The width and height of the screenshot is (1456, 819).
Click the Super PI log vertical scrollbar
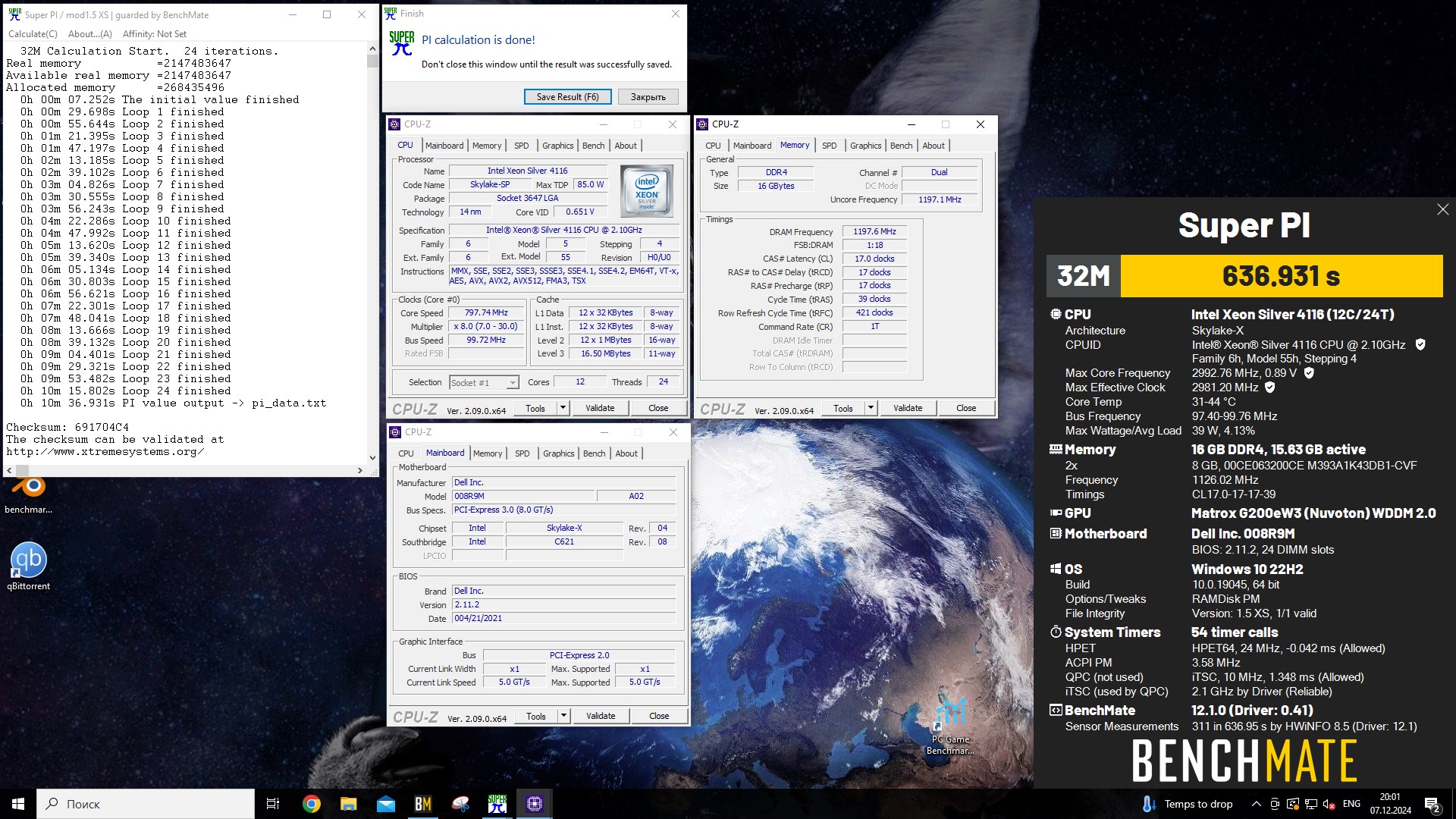click(x=372, y=253)
